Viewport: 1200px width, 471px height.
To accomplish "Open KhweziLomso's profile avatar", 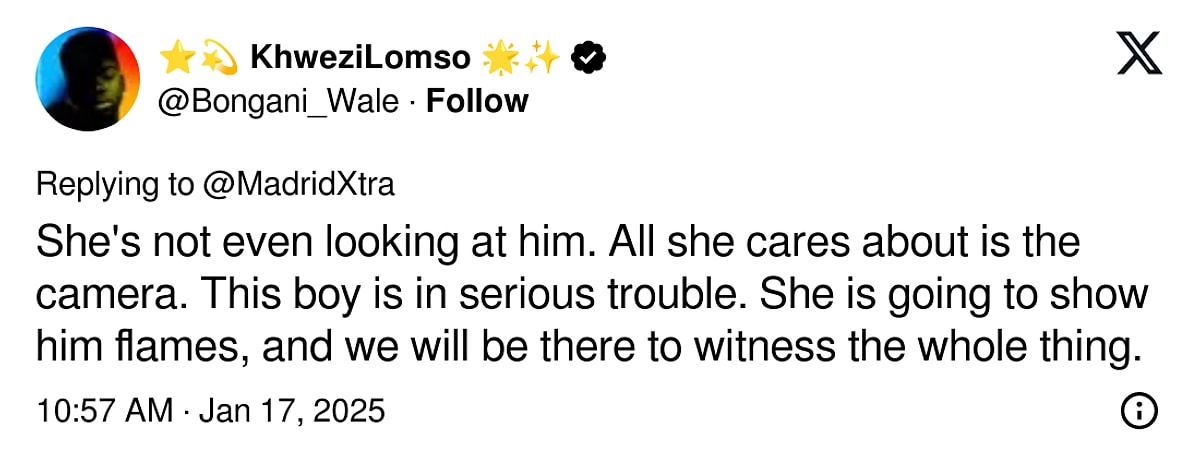I will [87, 79].
